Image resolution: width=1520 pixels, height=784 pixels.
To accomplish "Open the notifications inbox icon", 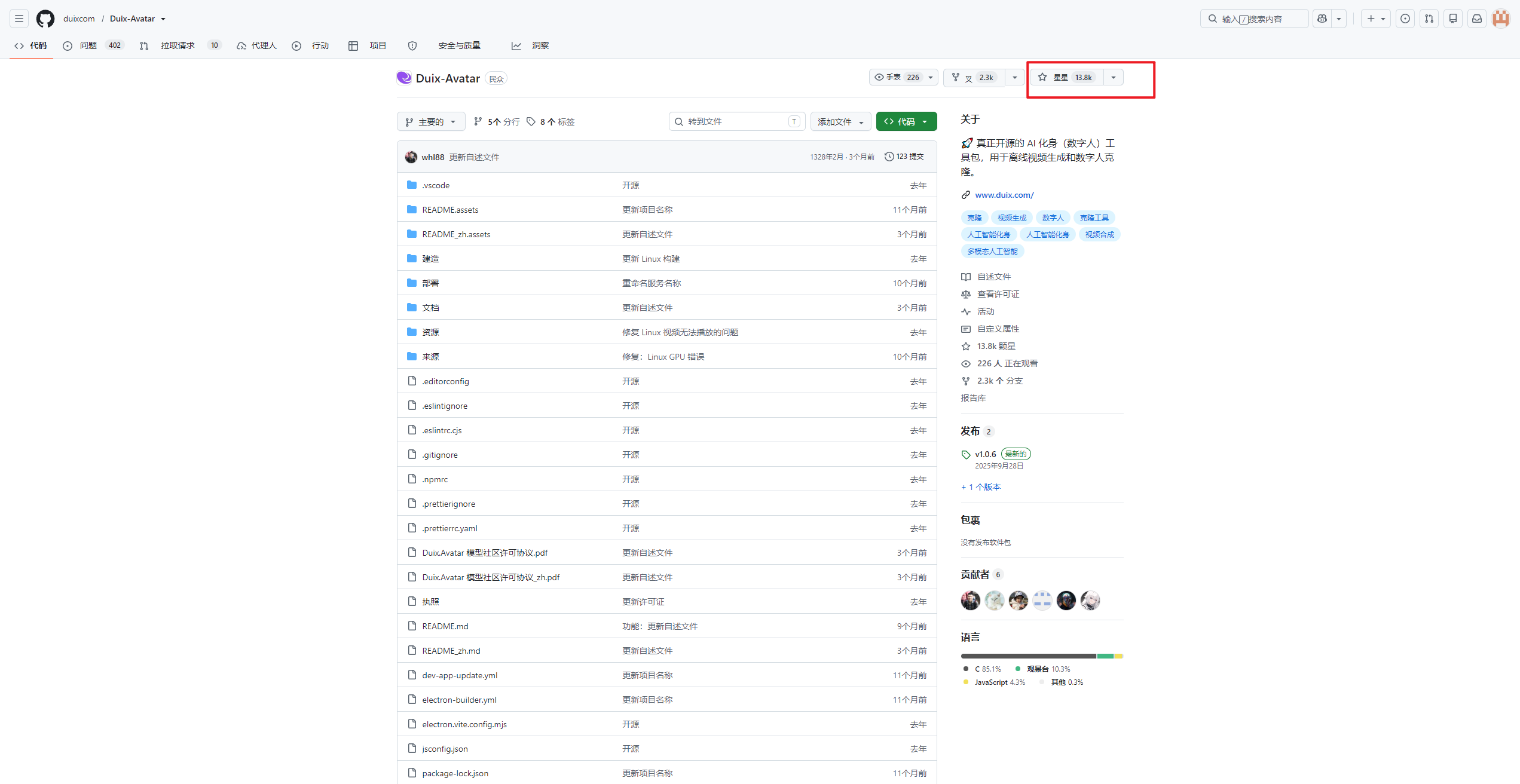I will (x=1477, y=19).
